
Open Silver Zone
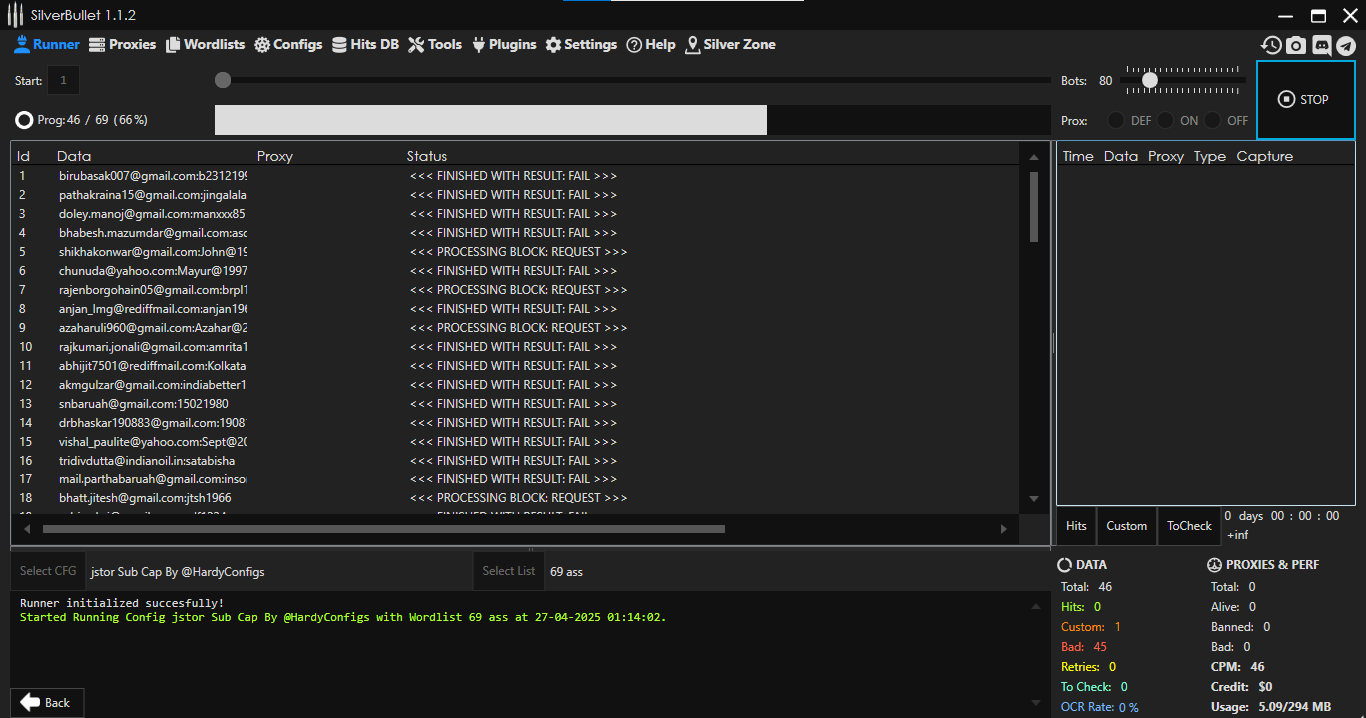(730, 44)
